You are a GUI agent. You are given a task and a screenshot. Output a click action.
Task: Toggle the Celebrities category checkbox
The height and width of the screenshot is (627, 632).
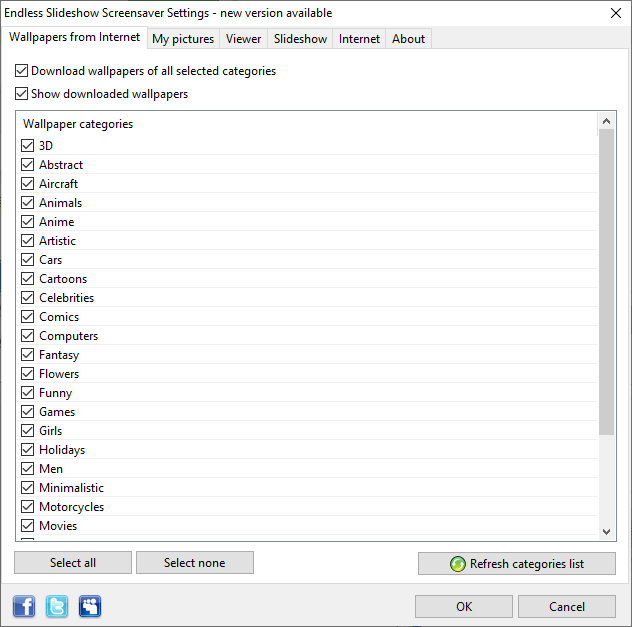click(x=27, y=297)
